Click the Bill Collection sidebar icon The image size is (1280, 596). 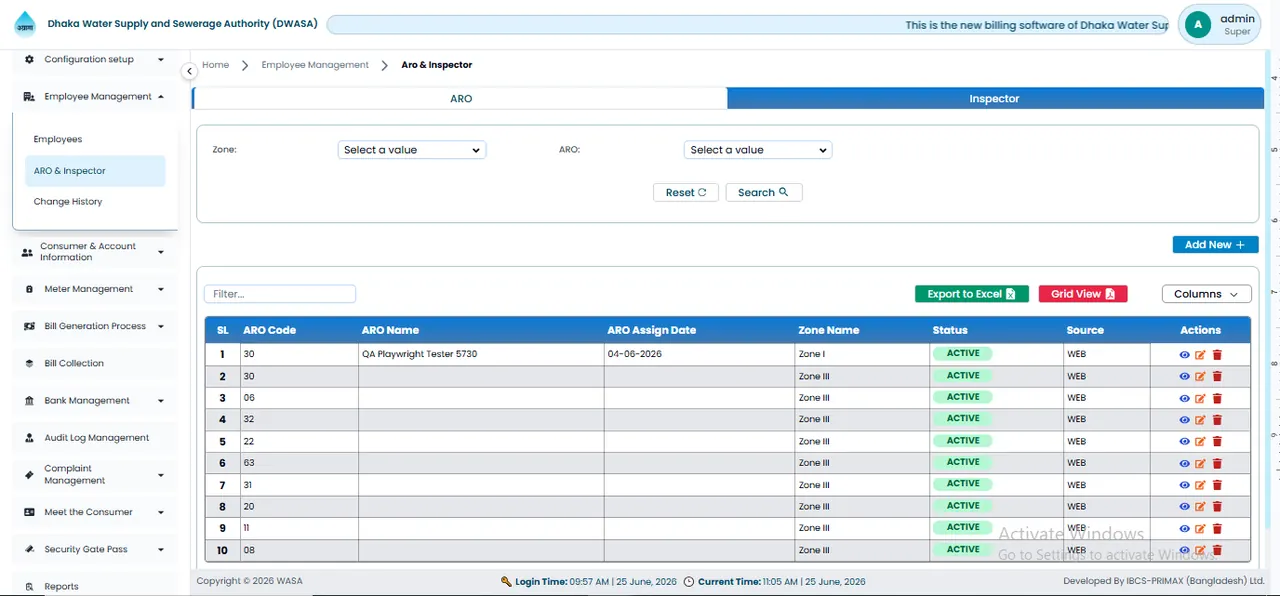click(x=29, y=363)
